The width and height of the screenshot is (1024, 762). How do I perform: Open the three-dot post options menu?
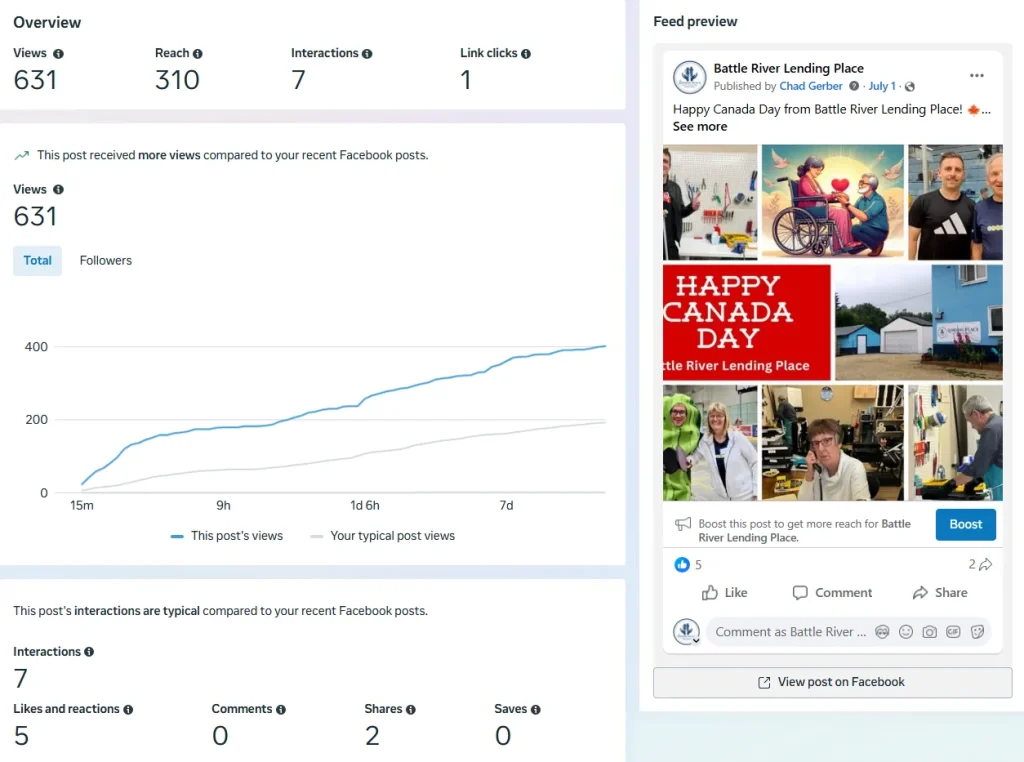tap(976, 76)
